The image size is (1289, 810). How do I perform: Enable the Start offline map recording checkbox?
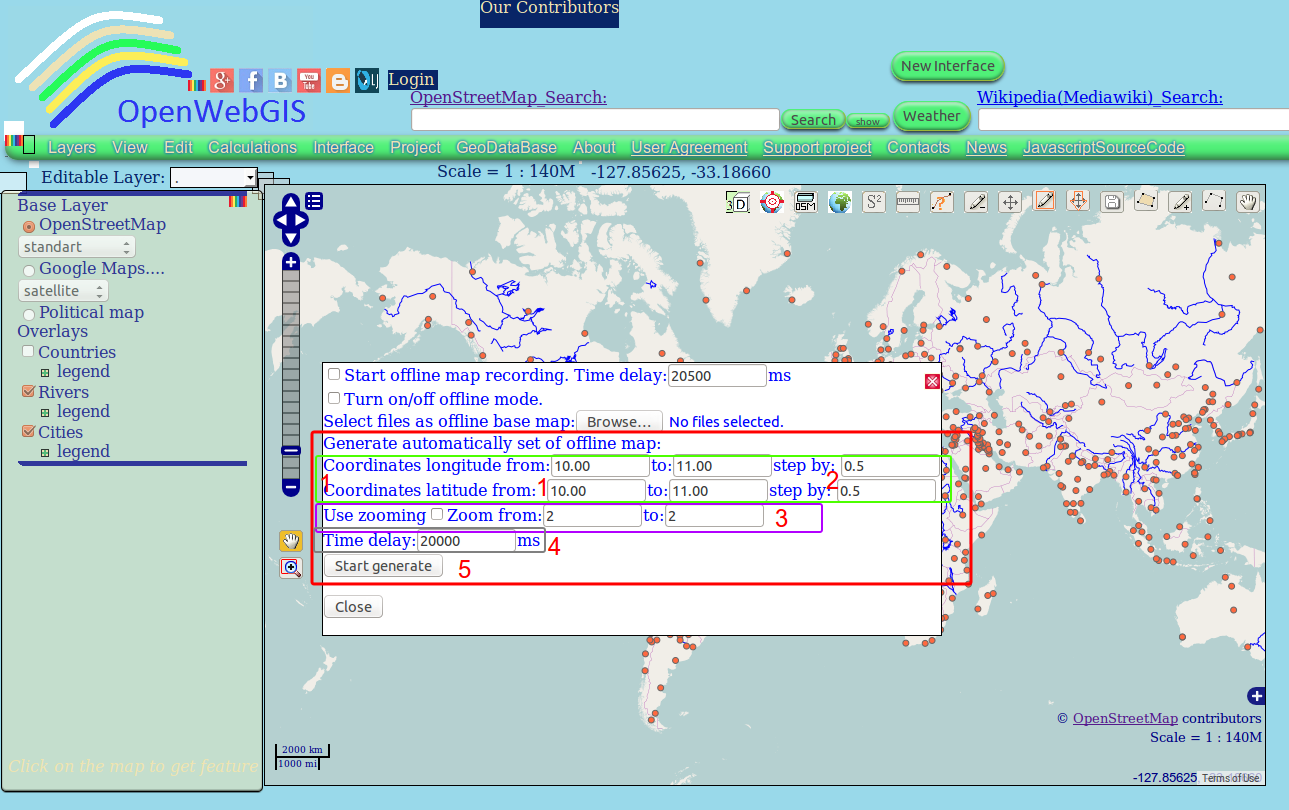pyautogui.click(x=334, y=373)
